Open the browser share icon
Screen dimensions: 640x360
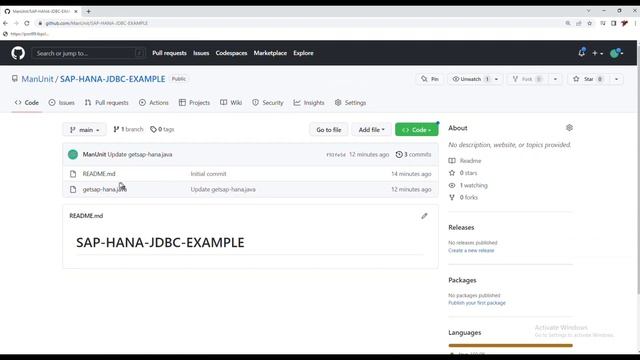[579, 23]
